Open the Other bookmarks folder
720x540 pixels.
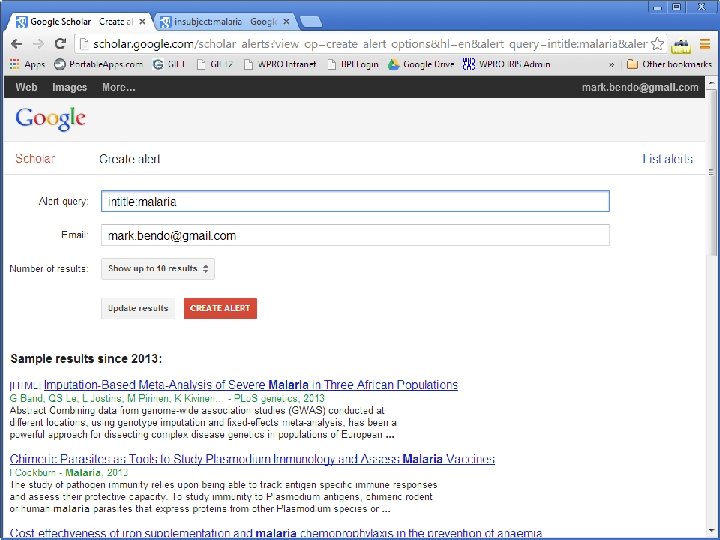(669, 64)
